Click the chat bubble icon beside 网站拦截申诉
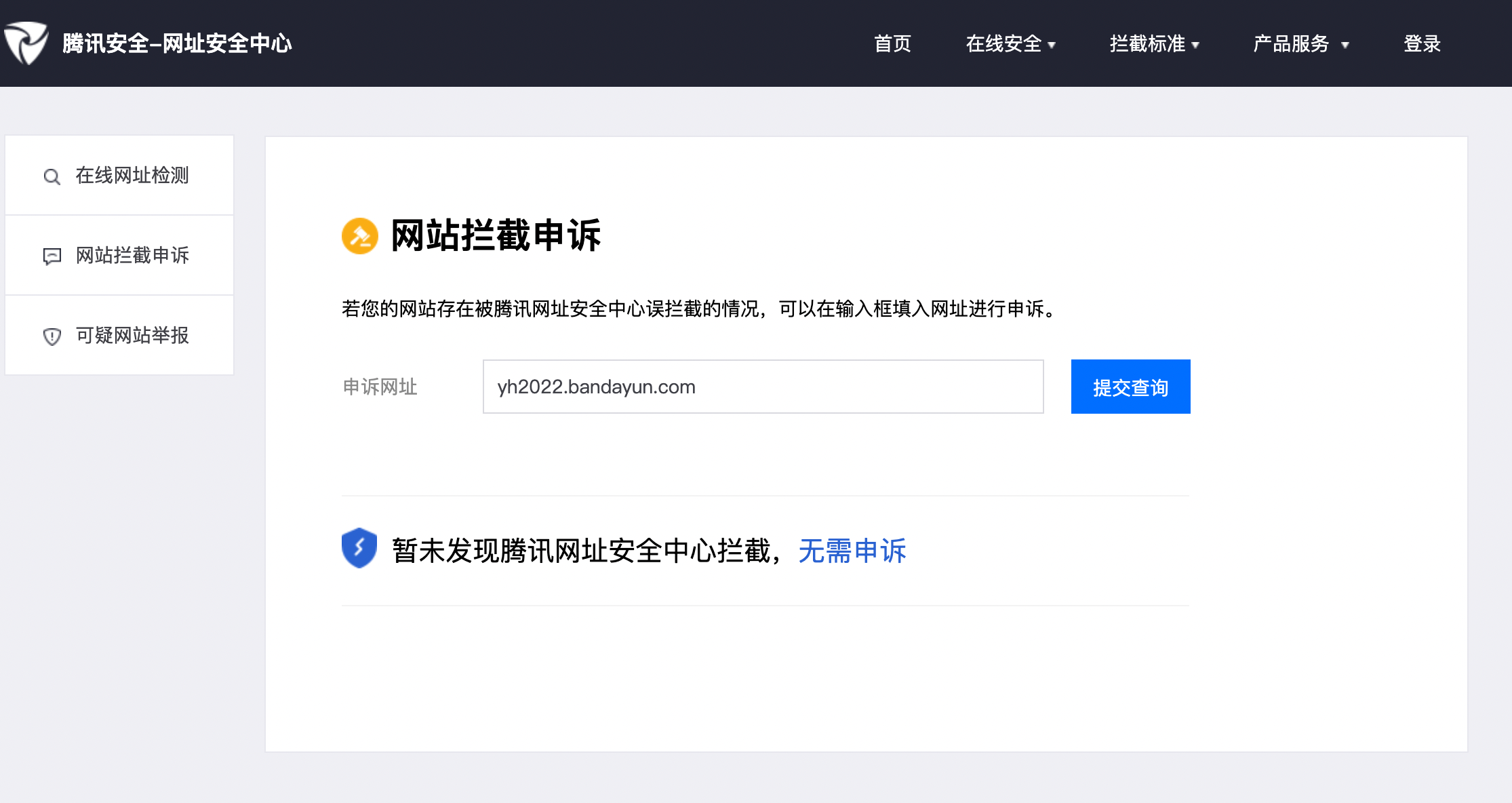The image size is (1512, 803). pos(52,256)
